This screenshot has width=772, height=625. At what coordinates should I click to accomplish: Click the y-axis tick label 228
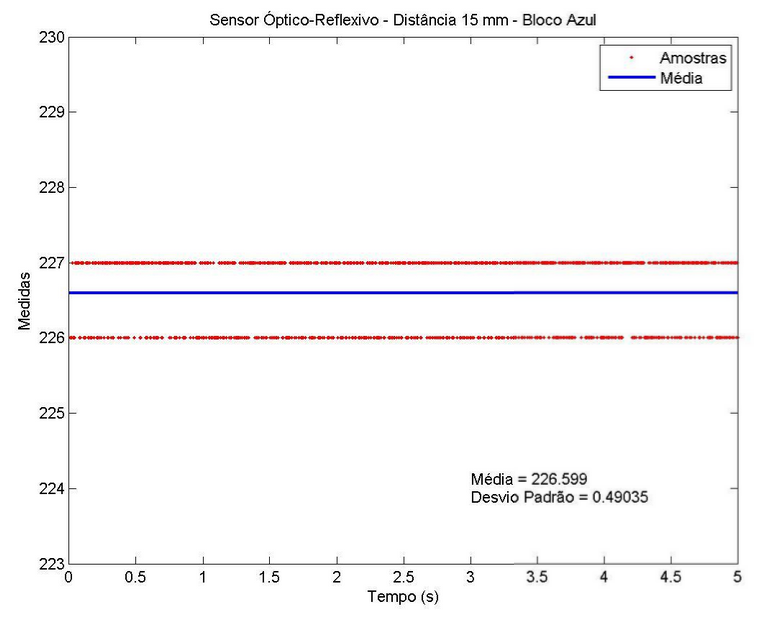52,188
